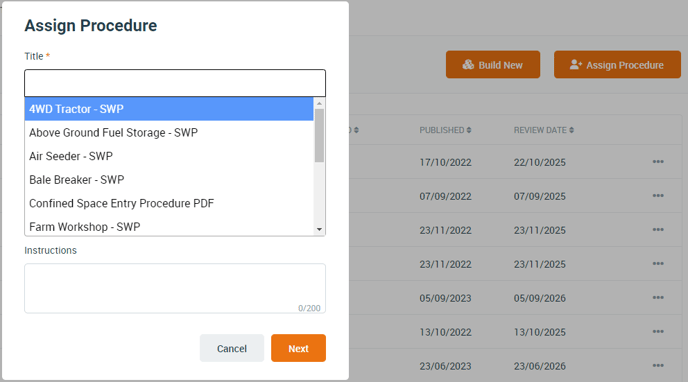
Task: Open three-dot menu for 23/06/2023 row
Action: click(658, 365)
